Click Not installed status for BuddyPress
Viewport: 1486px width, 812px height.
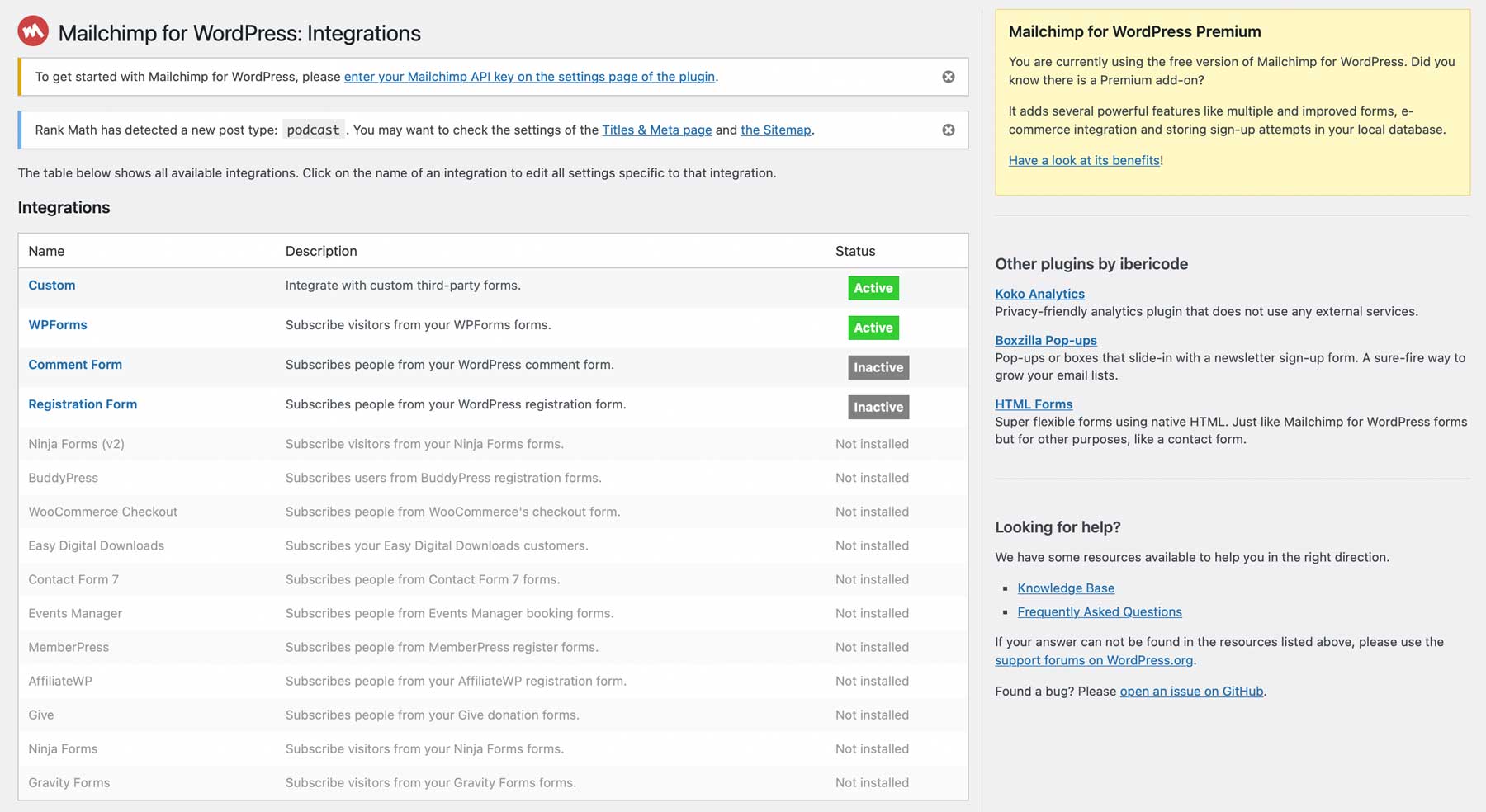pyautogui.click(x=872, y=478)
